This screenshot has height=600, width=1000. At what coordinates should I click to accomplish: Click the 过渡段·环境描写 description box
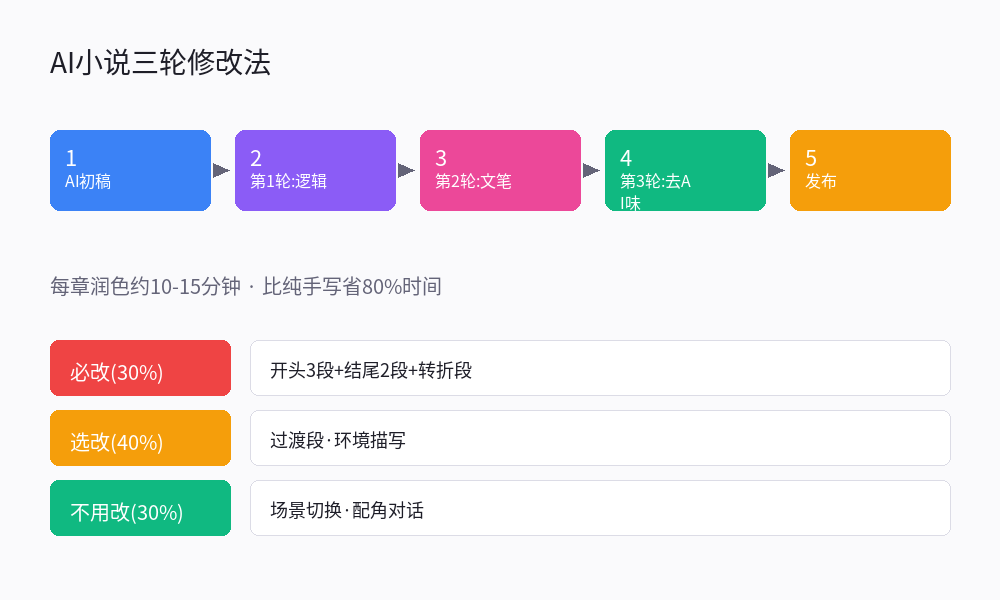tap(600, 438)
